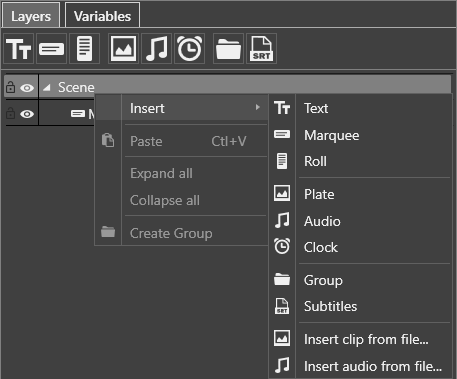Image resolution: width=457 pixels, height=379 pixels.
Task: Insert Subtitles layer from submenu
Action: point(361,306)
